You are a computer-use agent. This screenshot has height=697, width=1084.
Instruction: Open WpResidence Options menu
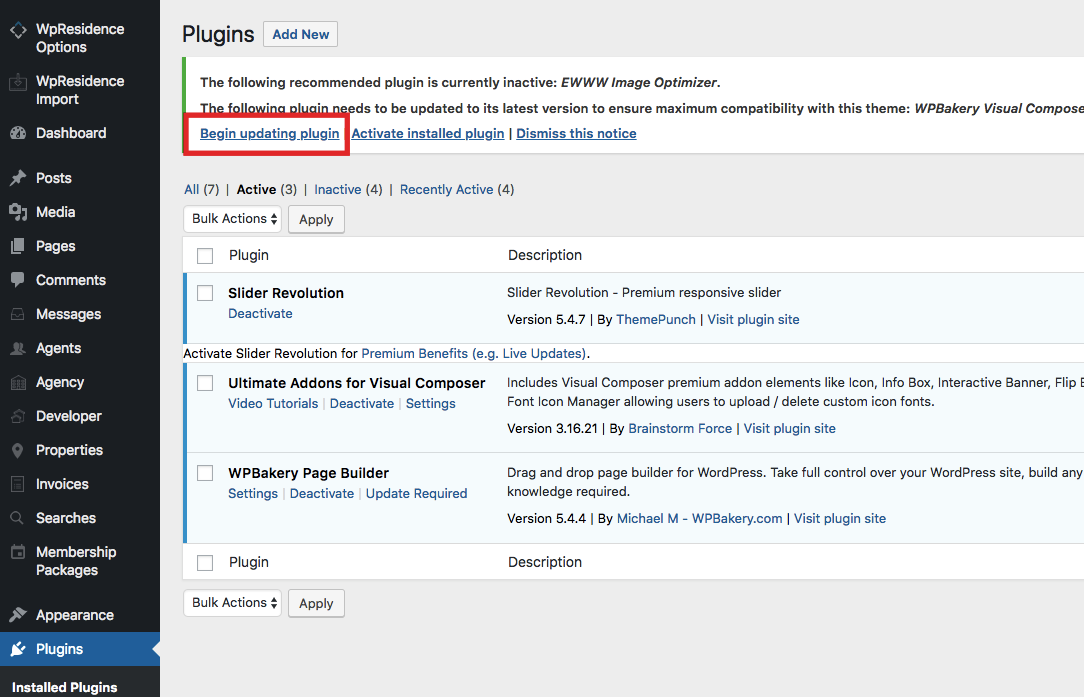click(80, 38)
